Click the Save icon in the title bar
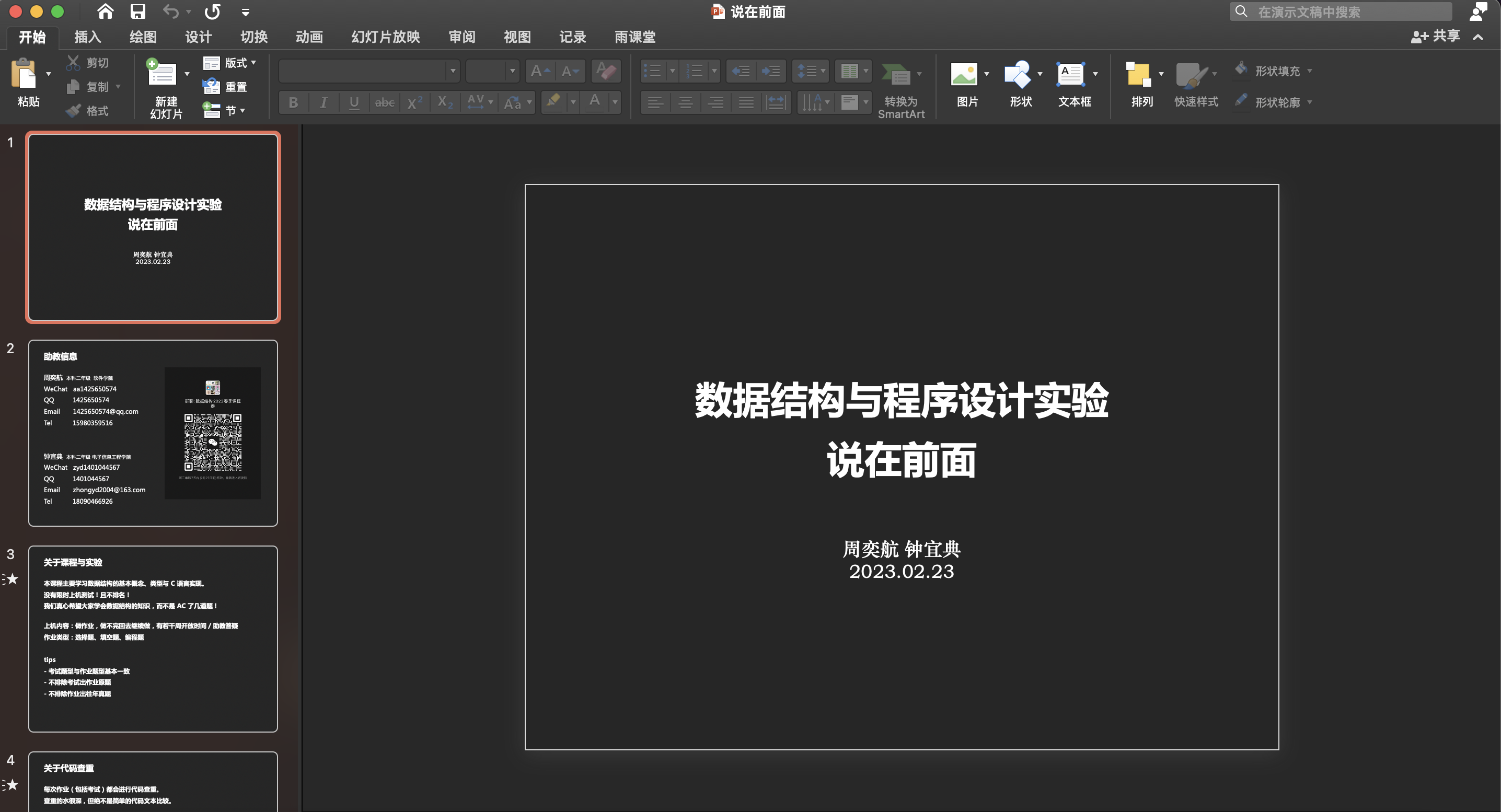Viewport: 1501px width, 812px height. point(138,11)
